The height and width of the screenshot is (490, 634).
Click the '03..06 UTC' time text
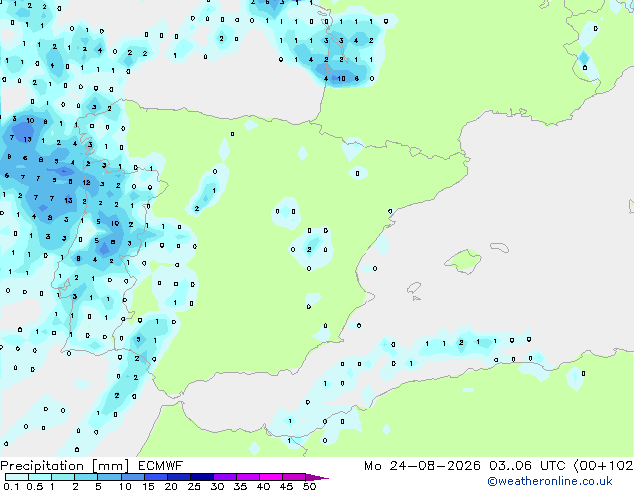click(x=527, y=466)
